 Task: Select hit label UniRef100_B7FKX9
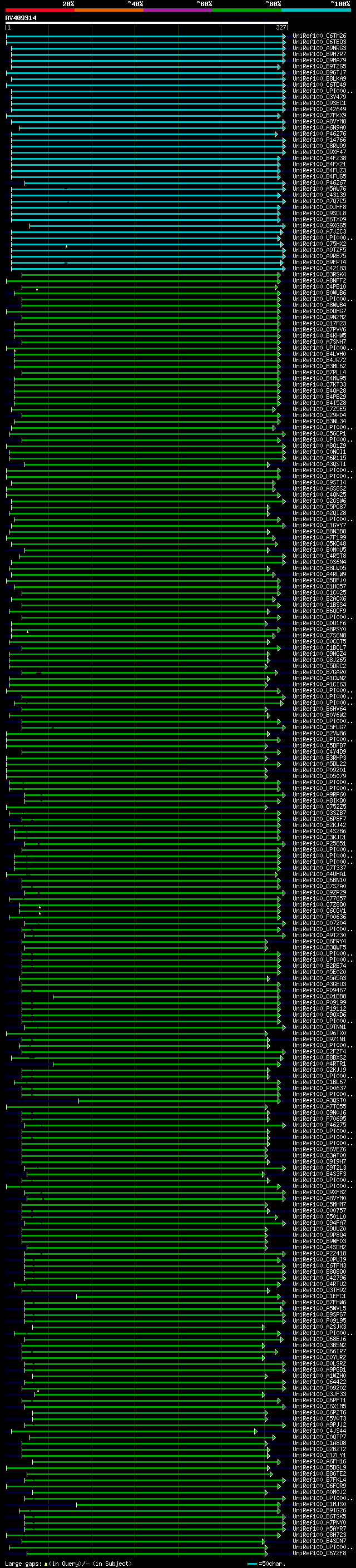click(319, 116)
